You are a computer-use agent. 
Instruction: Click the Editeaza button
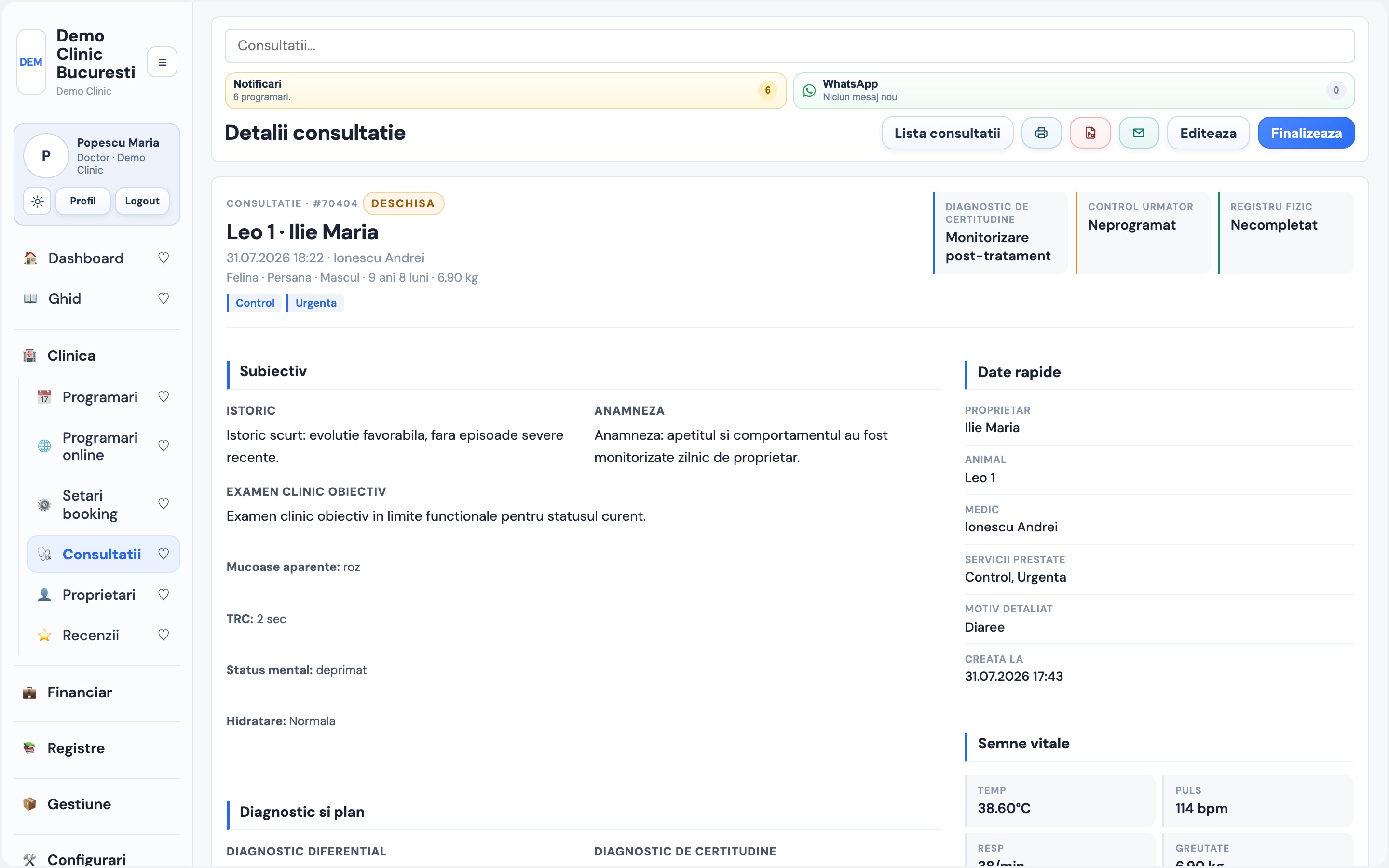tap(1208, 133)
